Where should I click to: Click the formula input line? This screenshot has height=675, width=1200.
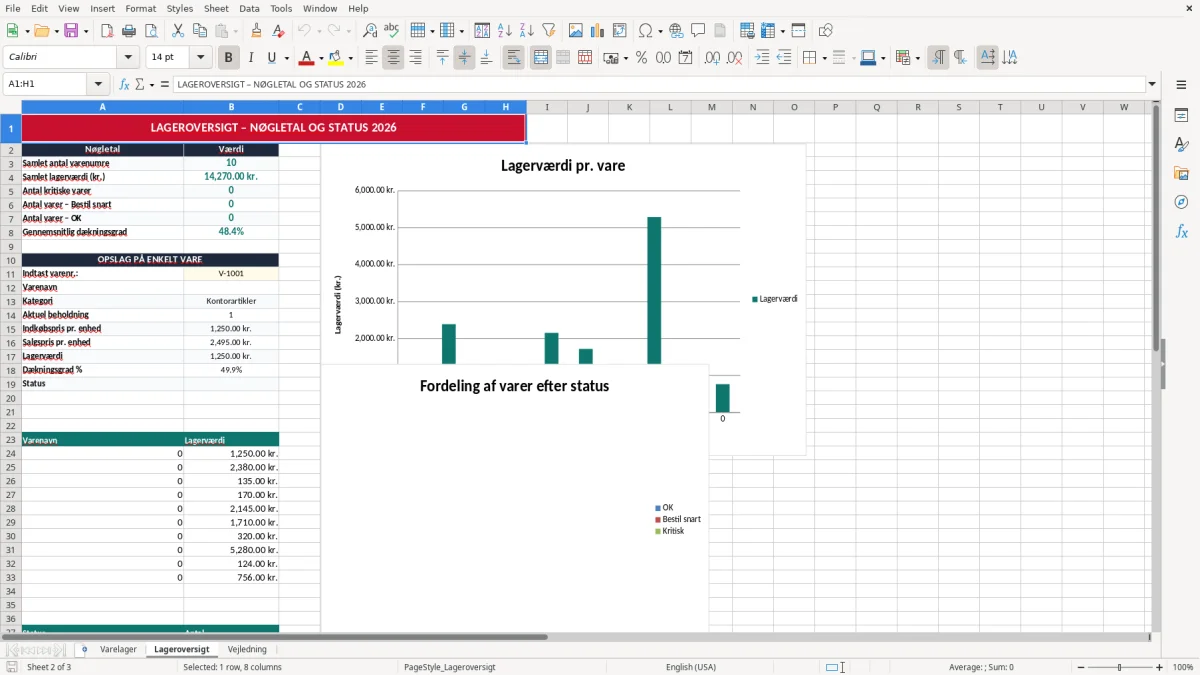pyautogui.click(x=658, y=84)
